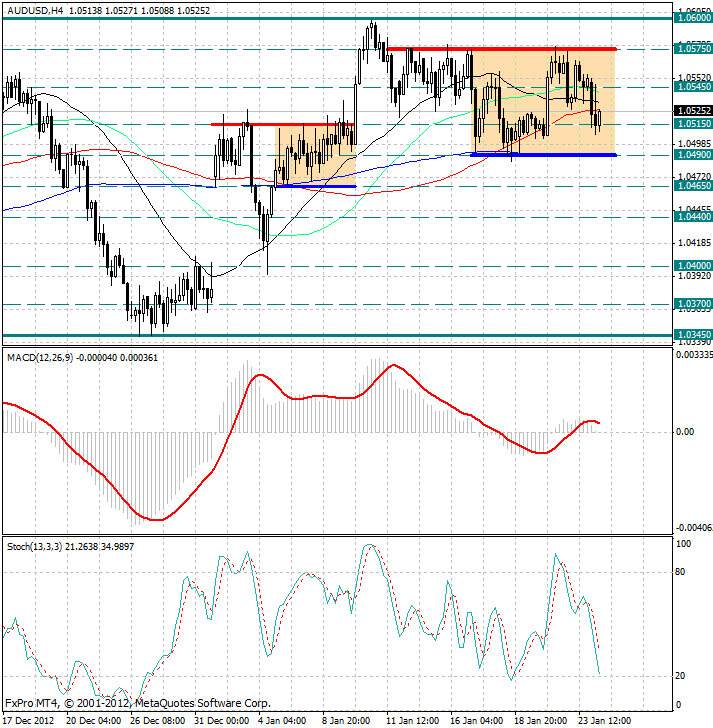Click the 1.03920 price scale value
This screenshot has height=728, width=713.
point(694,276)
